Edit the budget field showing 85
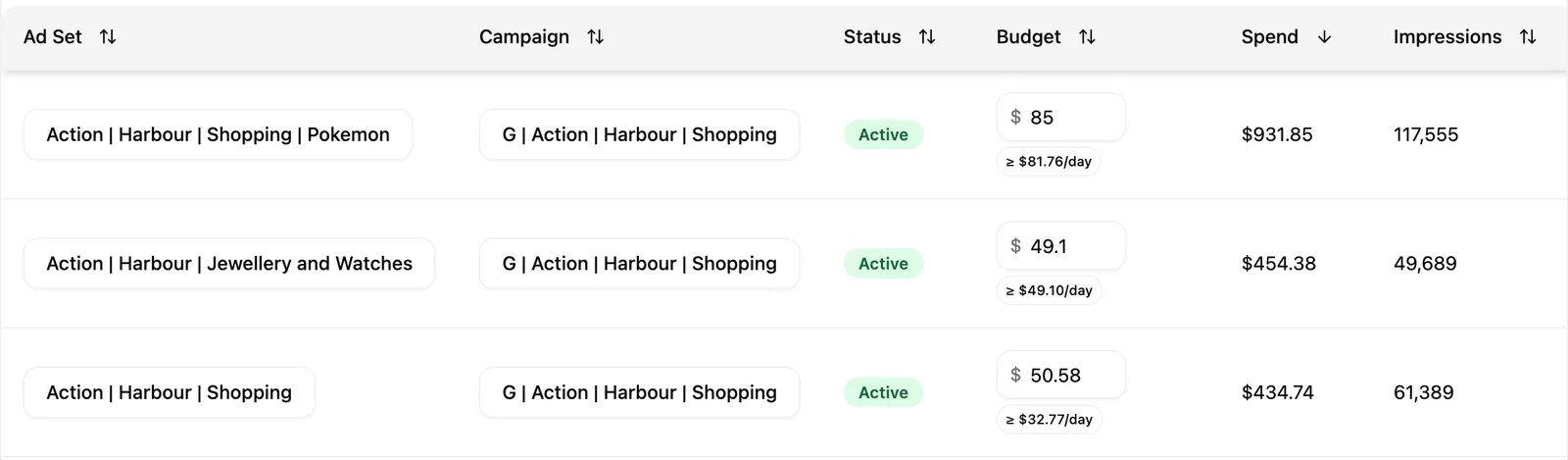This screenshot has height=460, width=1568. tap(1061, 118)
